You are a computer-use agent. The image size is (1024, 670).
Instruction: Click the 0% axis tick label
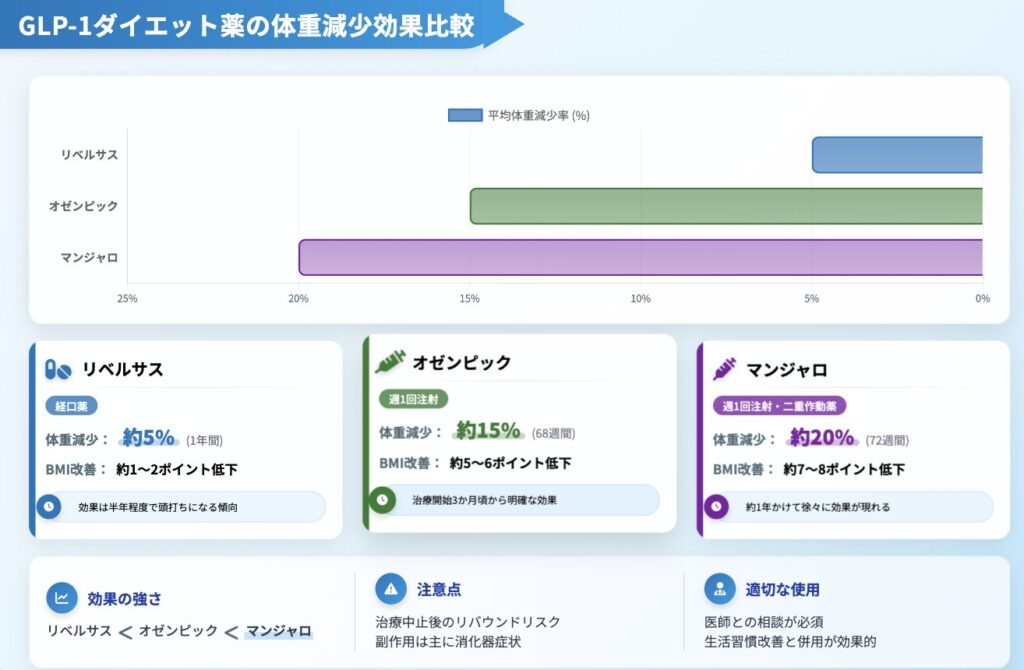pyautogui.click(x=983, y=298)
